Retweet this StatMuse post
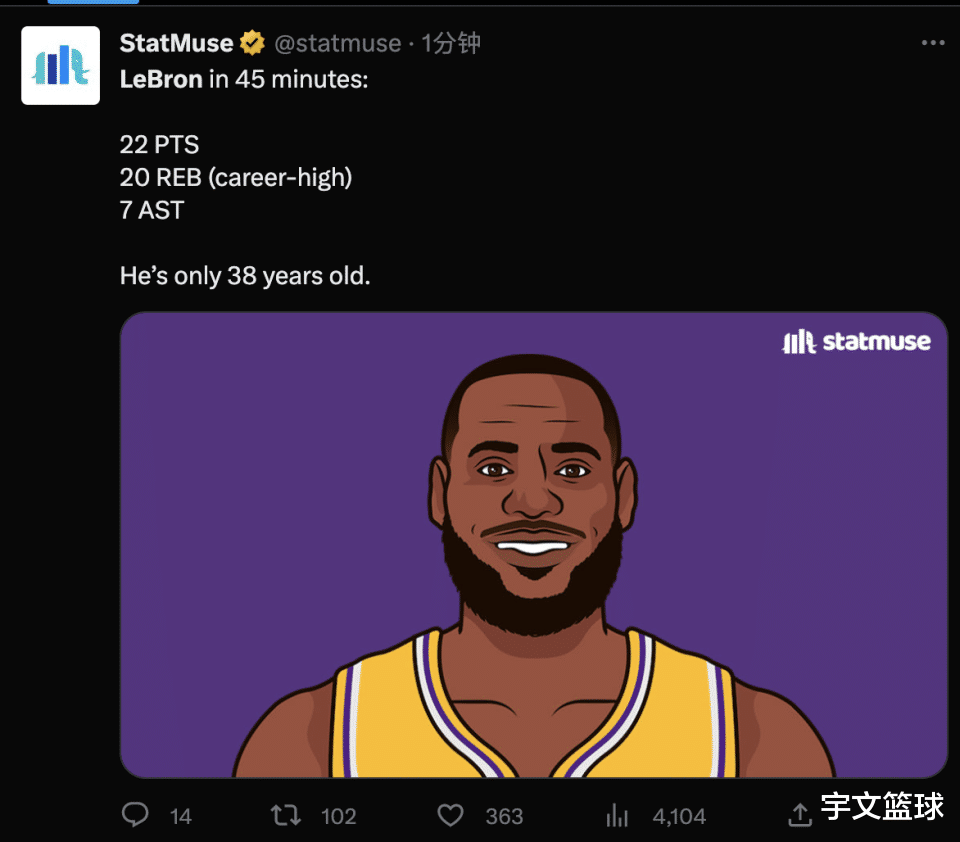Image resolution: width=960 pixels, height=842 pixels. [x=286, y=816]
